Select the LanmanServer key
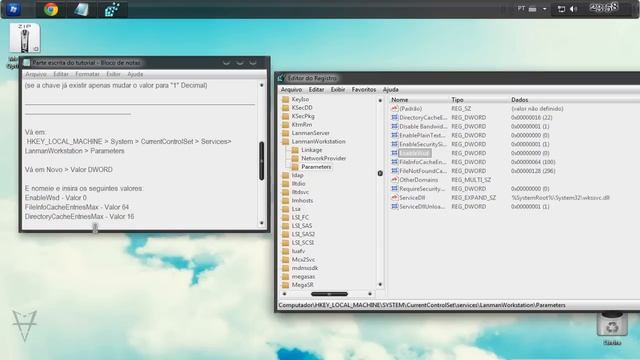Image resolution: width=640 pixels, height=360 pixels. (310, 133)
